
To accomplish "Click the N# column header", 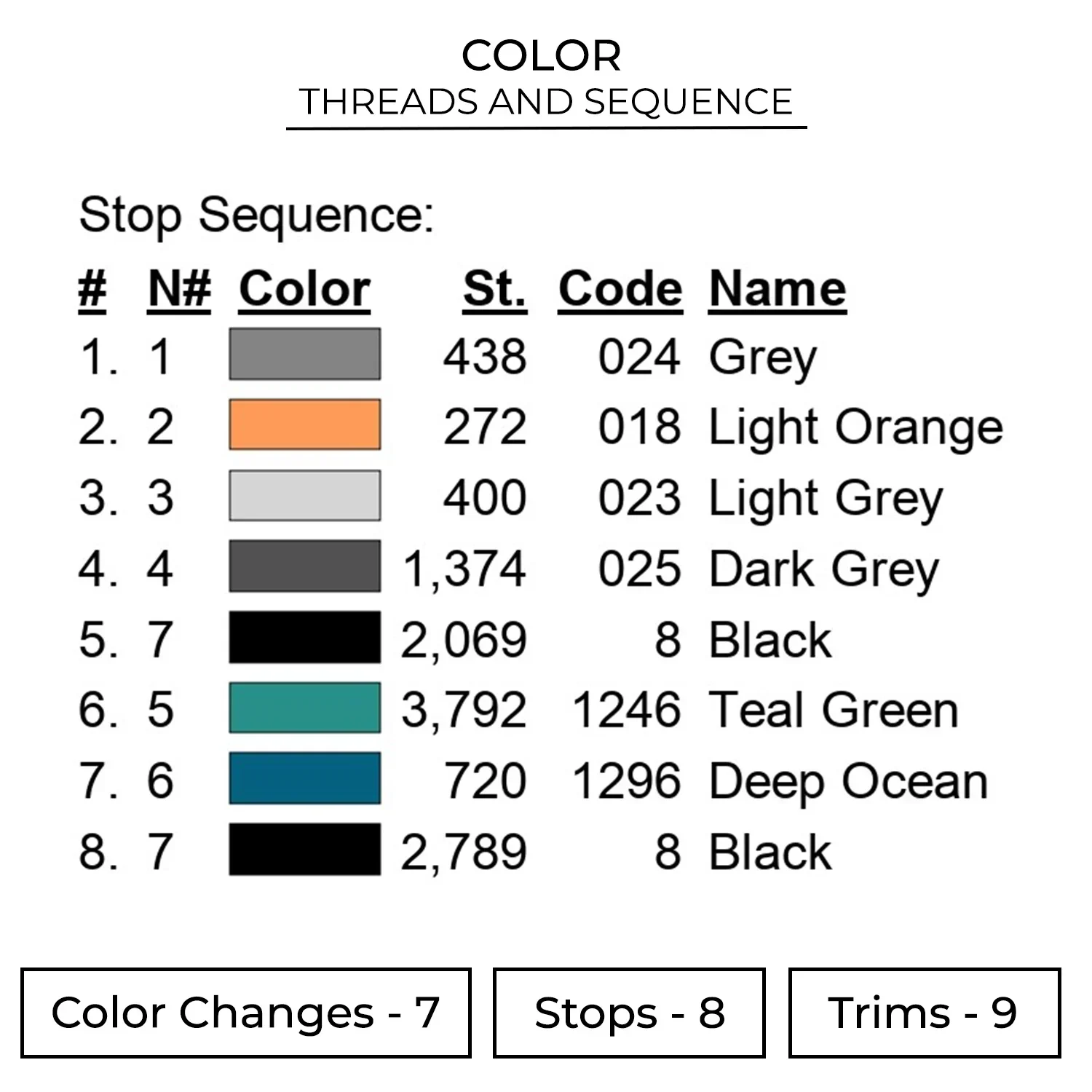I will coord(179,290).
